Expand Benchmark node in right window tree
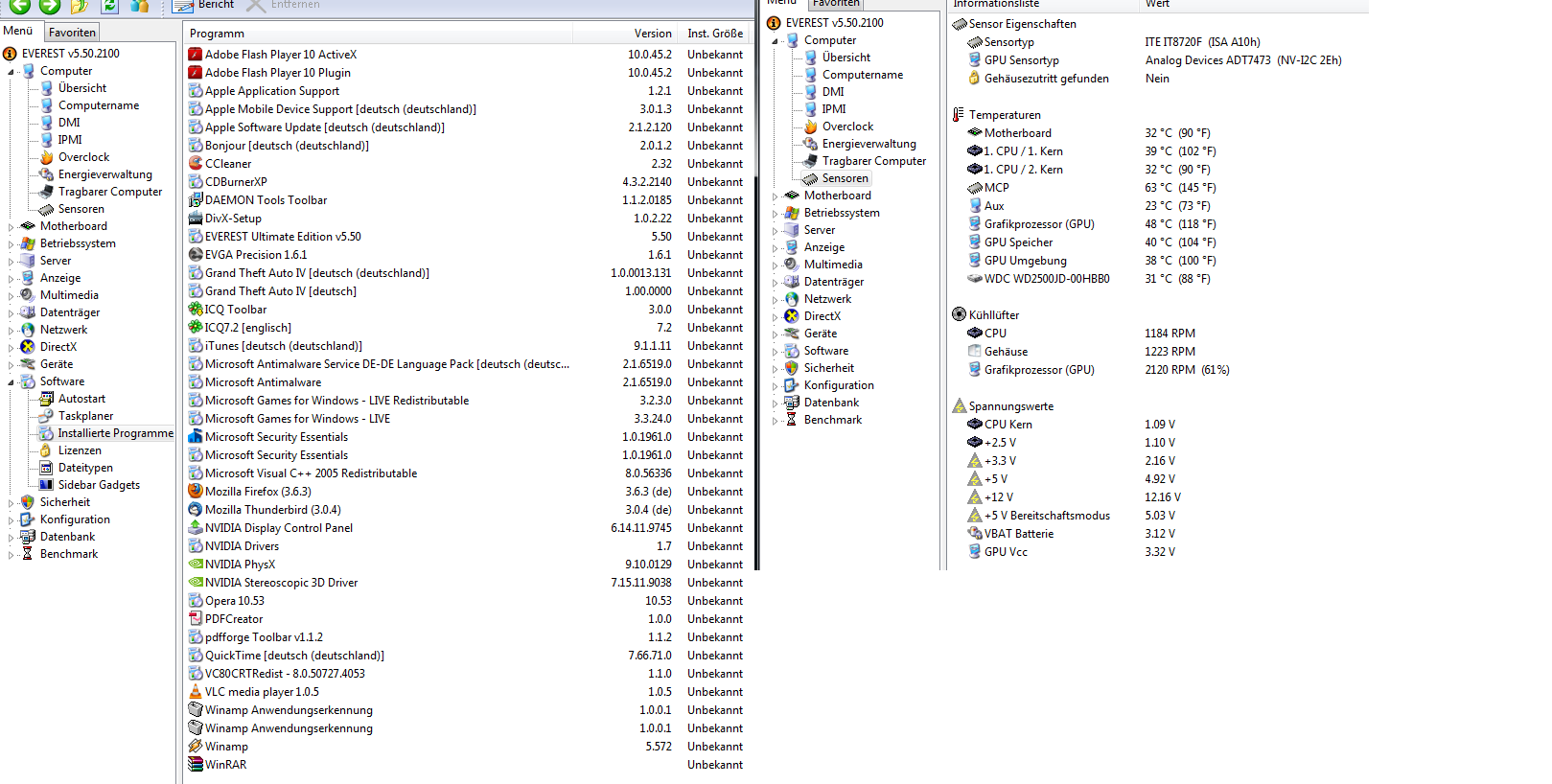Screen dimensions: 1552x784 pos(775,421)
